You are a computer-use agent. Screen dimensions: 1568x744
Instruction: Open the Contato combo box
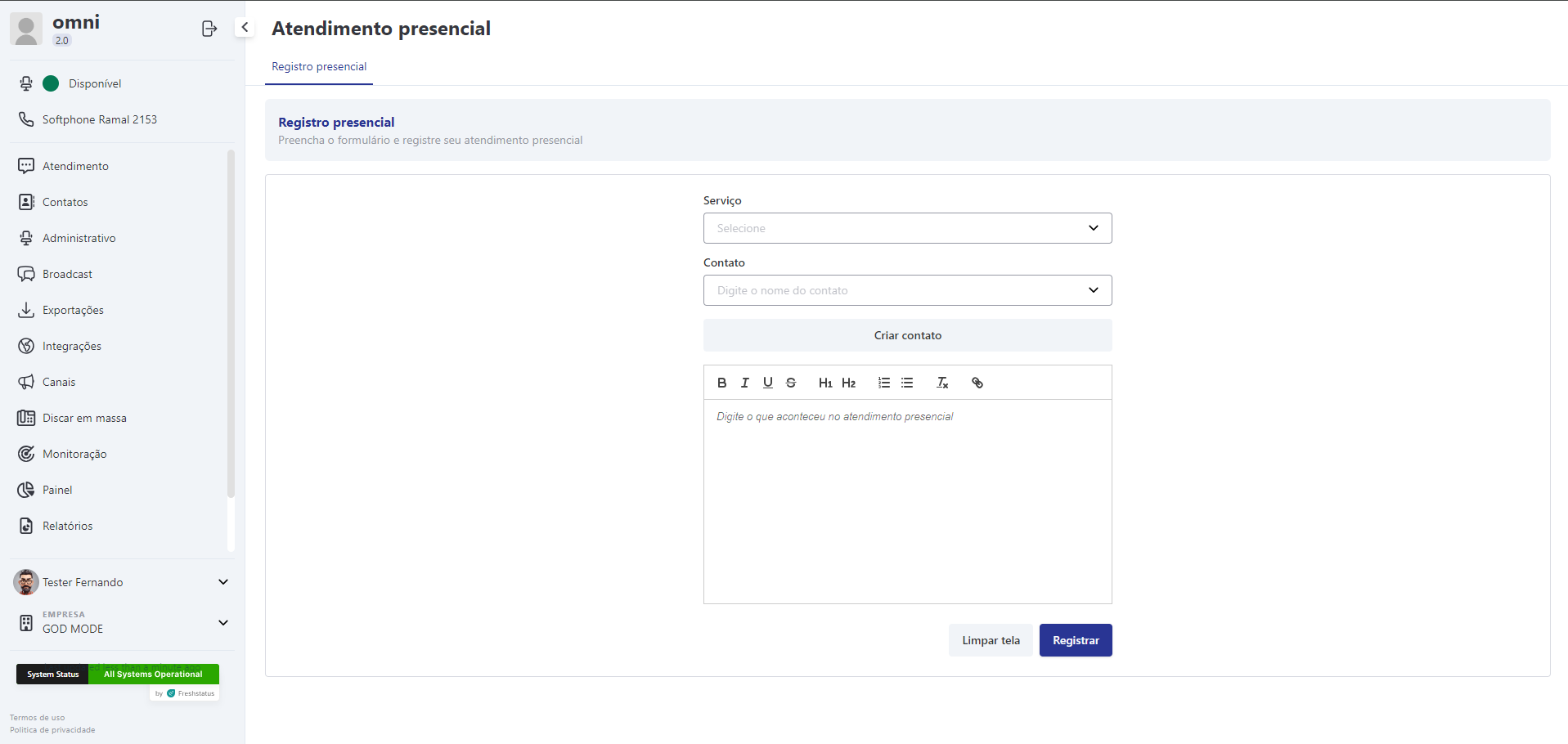tap(907, 290)
